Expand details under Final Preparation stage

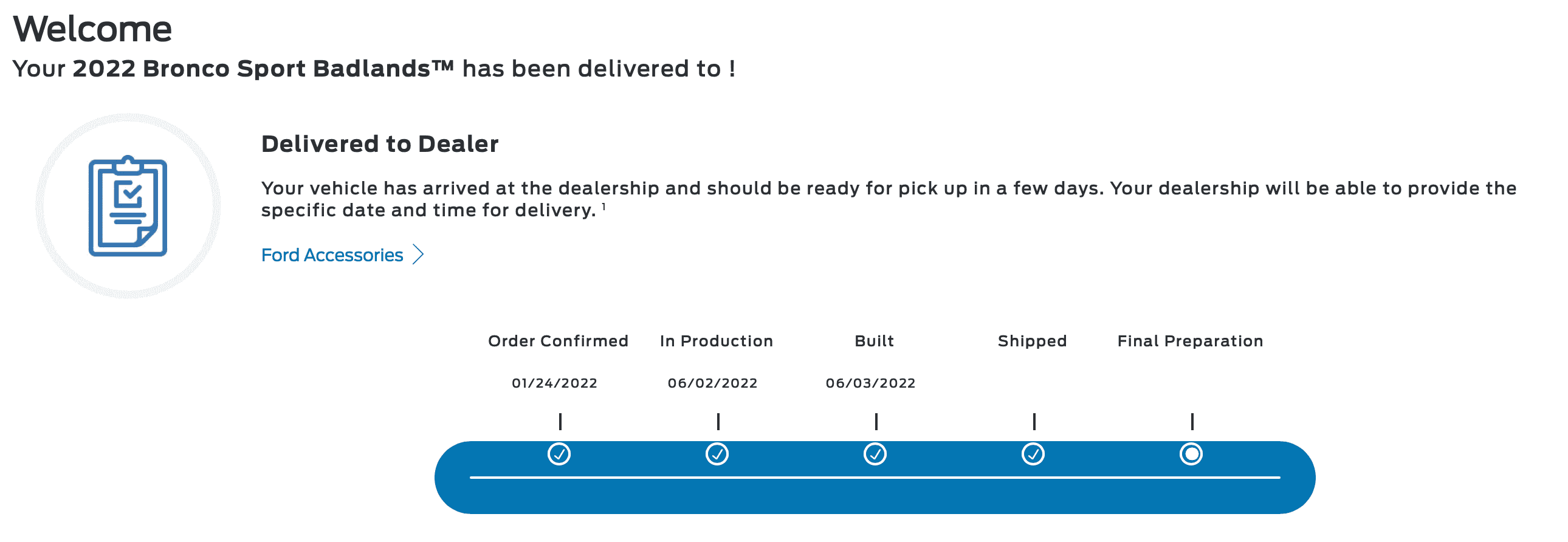pos(1191,453)
